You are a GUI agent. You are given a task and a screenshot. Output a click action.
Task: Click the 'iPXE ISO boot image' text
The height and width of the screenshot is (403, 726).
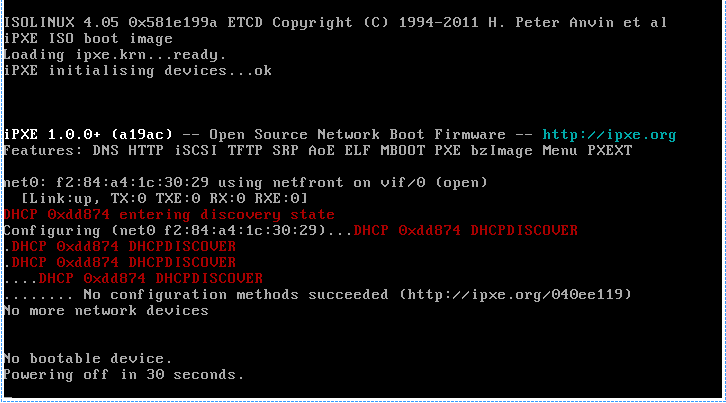pyautogui.click(x=88, y=38)
